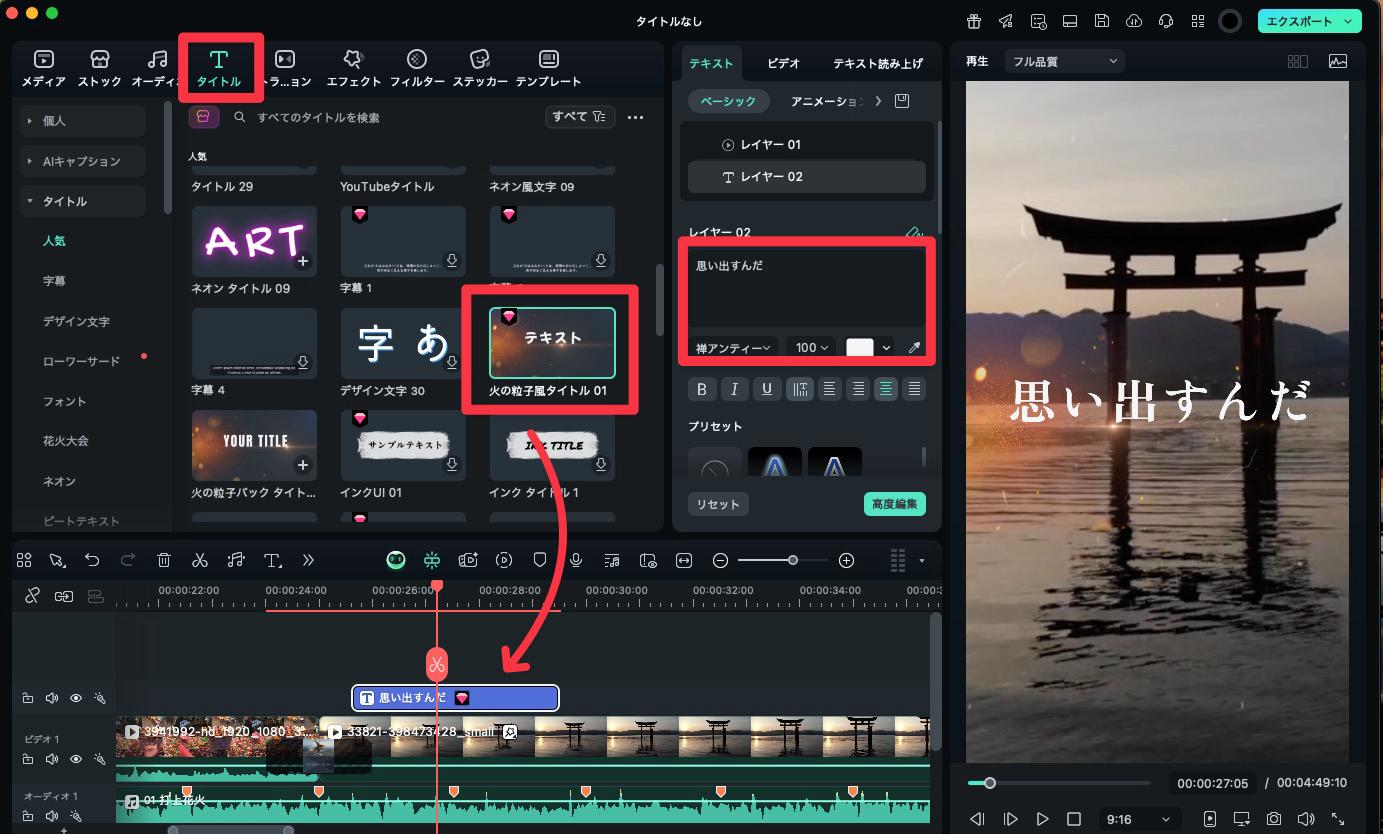
Task: Toggle underline text formatting
Action: point(767,389)
